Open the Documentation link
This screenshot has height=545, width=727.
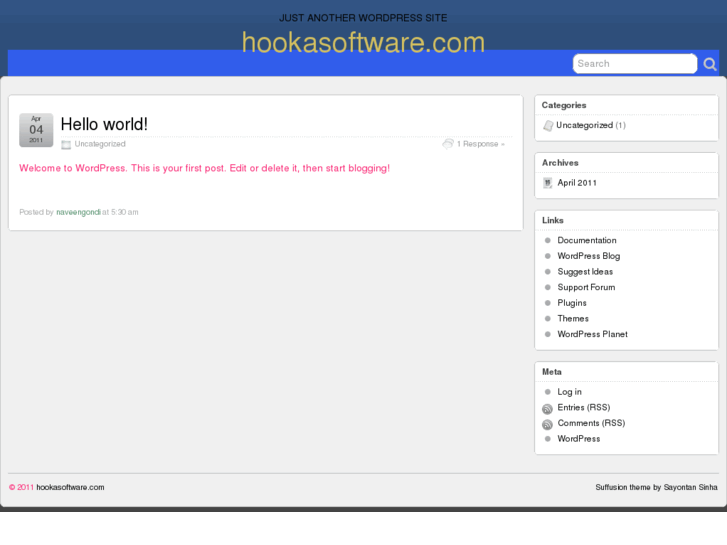coord(587,240)
